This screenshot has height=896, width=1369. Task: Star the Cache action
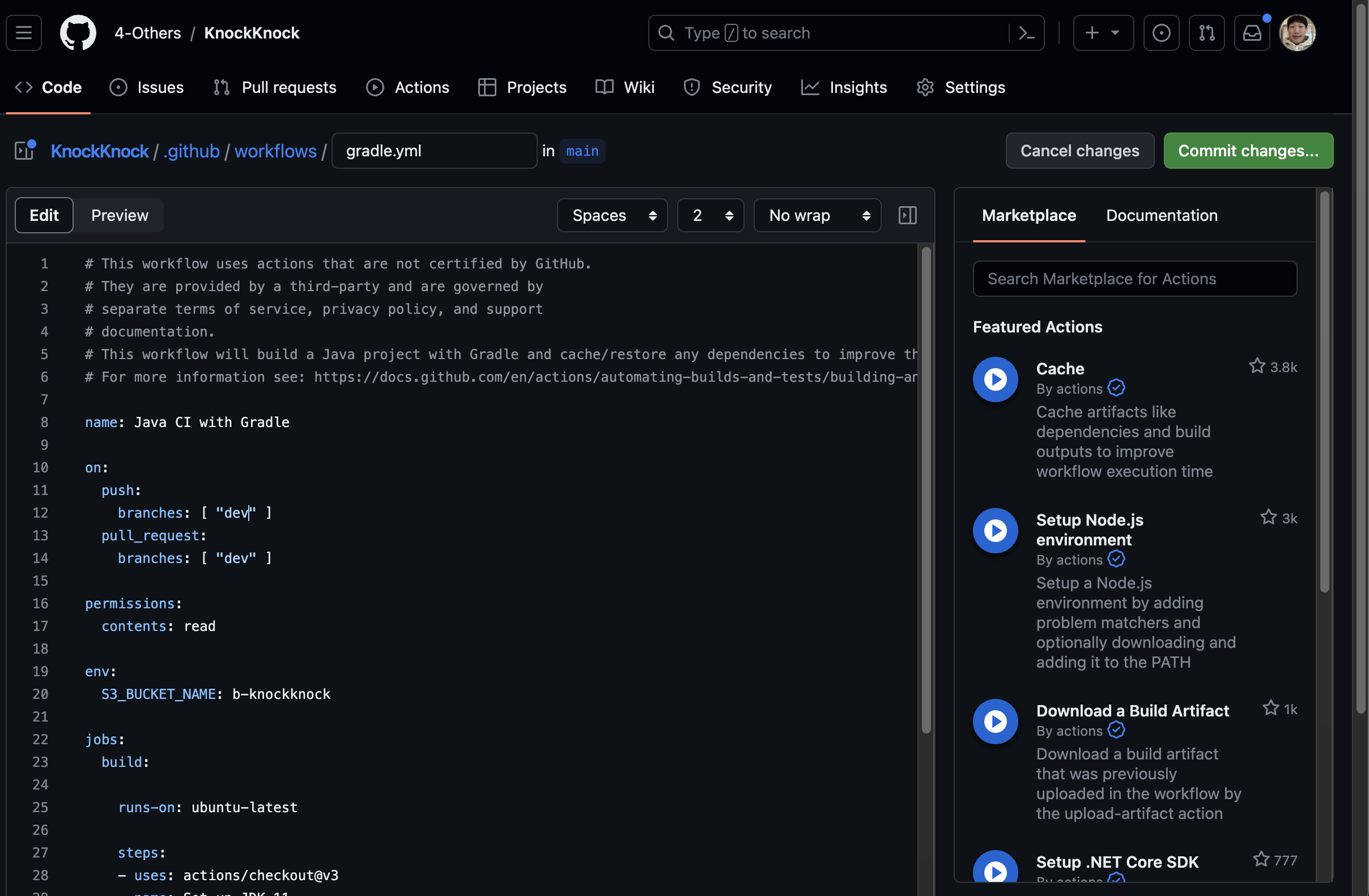[1257, 366]
